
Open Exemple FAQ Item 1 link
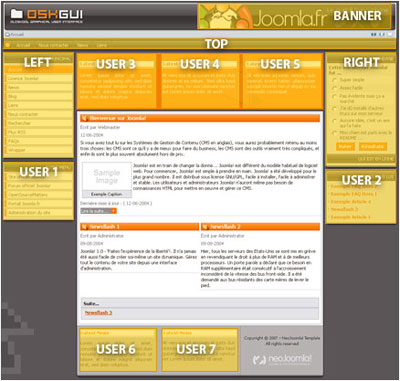click(354, 194)
